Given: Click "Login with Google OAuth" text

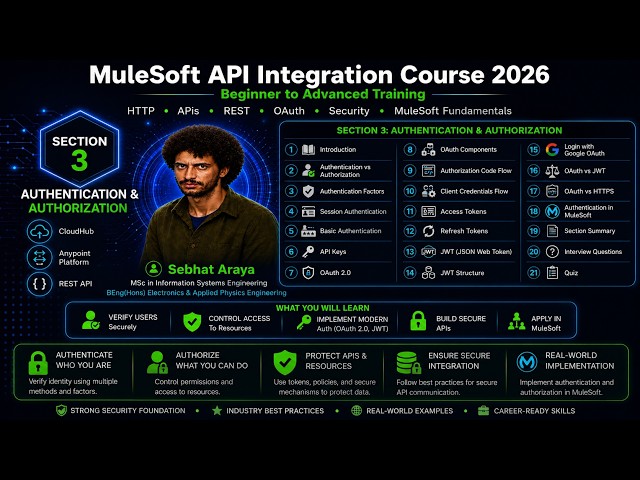Looking at the screenshot, I should [584, 150].
